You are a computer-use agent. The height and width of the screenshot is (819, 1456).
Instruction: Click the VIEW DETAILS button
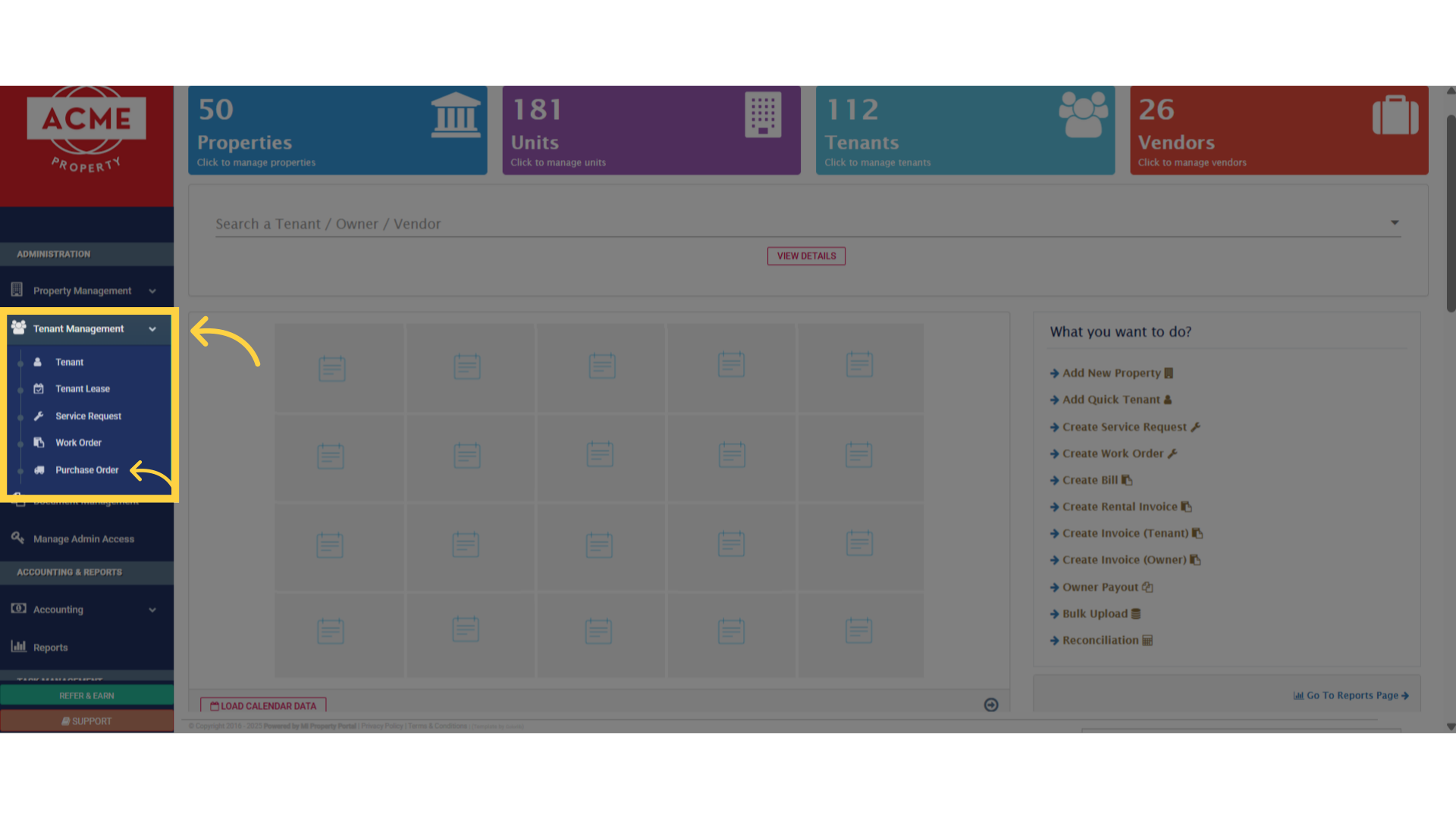(x=805, y=256)
